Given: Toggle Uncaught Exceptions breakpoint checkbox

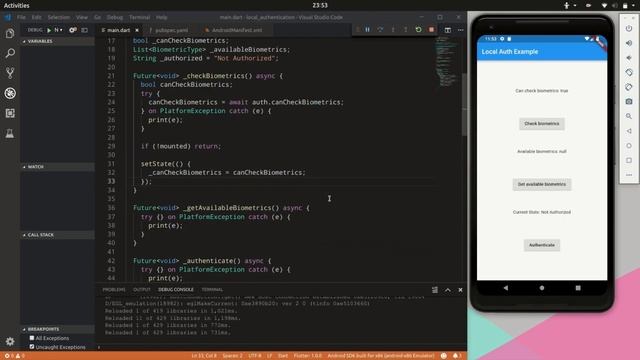Looking at the screenshot, I should coord(32,347).
